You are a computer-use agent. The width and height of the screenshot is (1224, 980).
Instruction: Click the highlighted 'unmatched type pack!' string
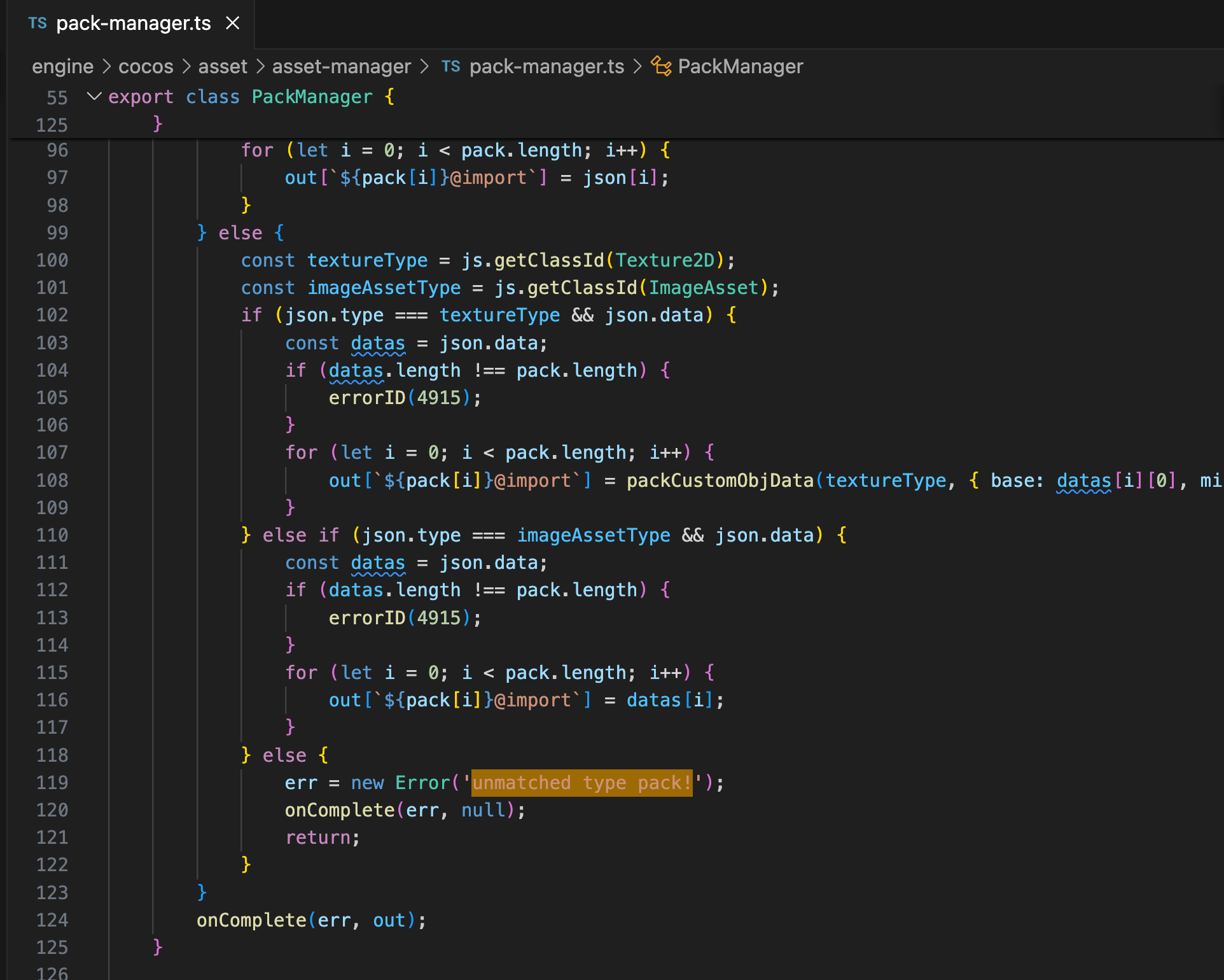click(581, 783)
